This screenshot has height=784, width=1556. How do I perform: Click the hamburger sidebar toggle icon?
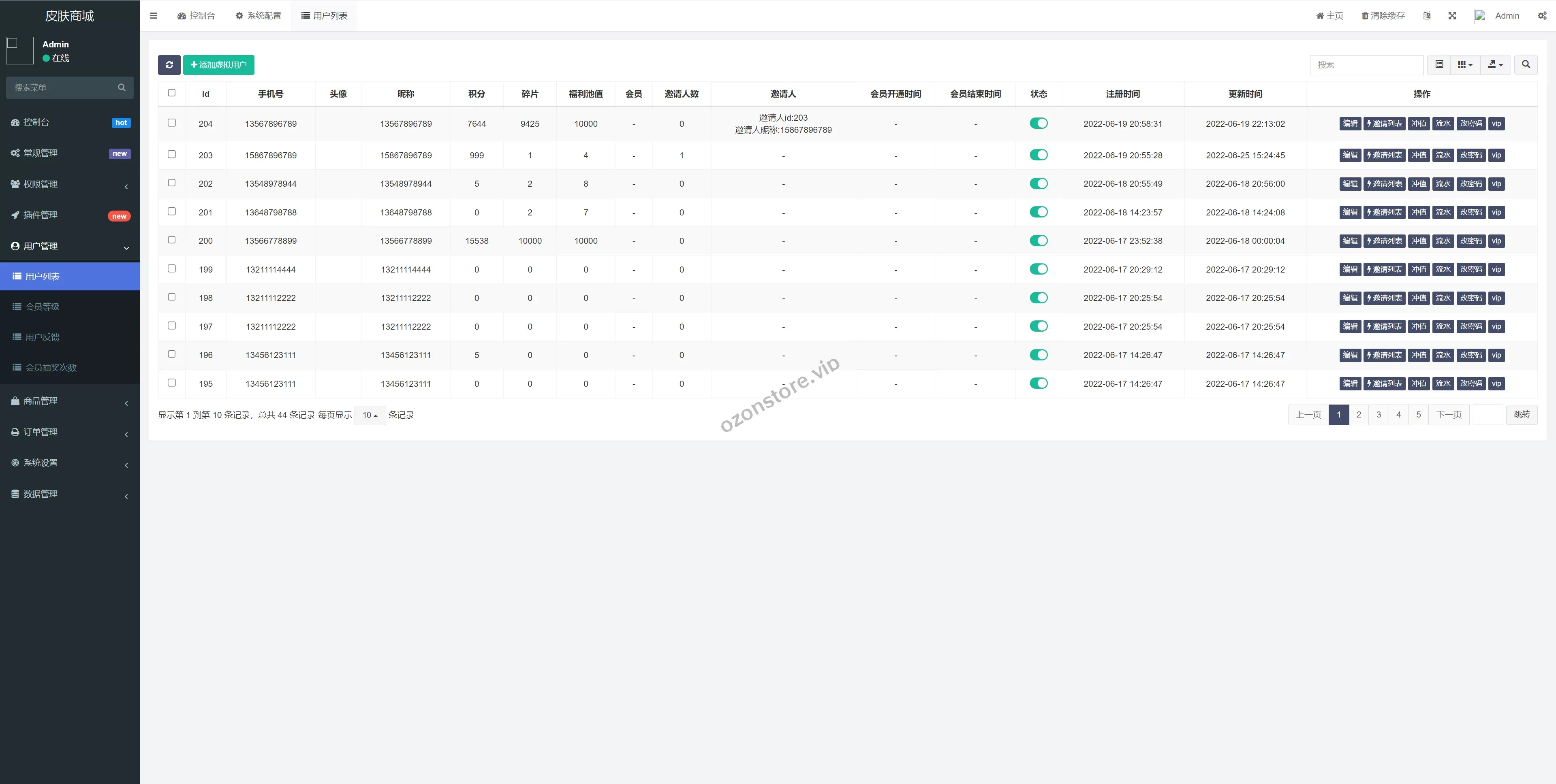(154, 16)
